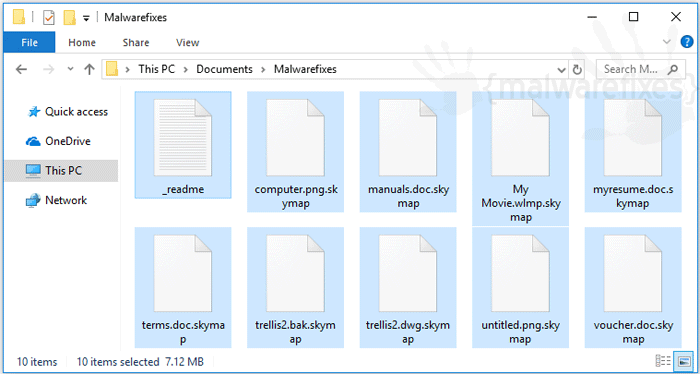
Task: Click the My Movie.wlmp.skymap file name
Action: coord(521,204)
